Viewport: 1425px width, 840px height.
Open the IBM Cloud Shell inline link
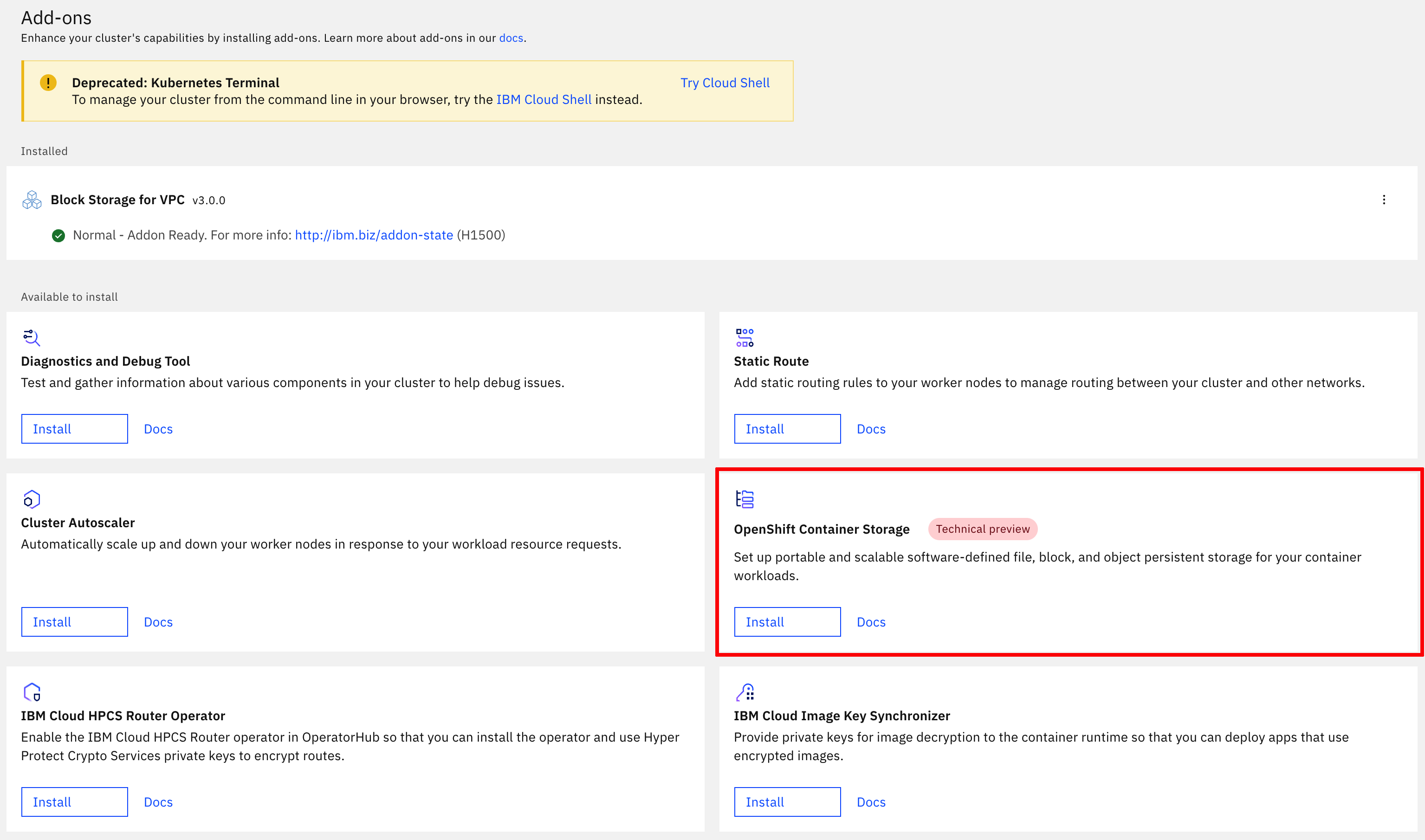(x=544, y=100)
